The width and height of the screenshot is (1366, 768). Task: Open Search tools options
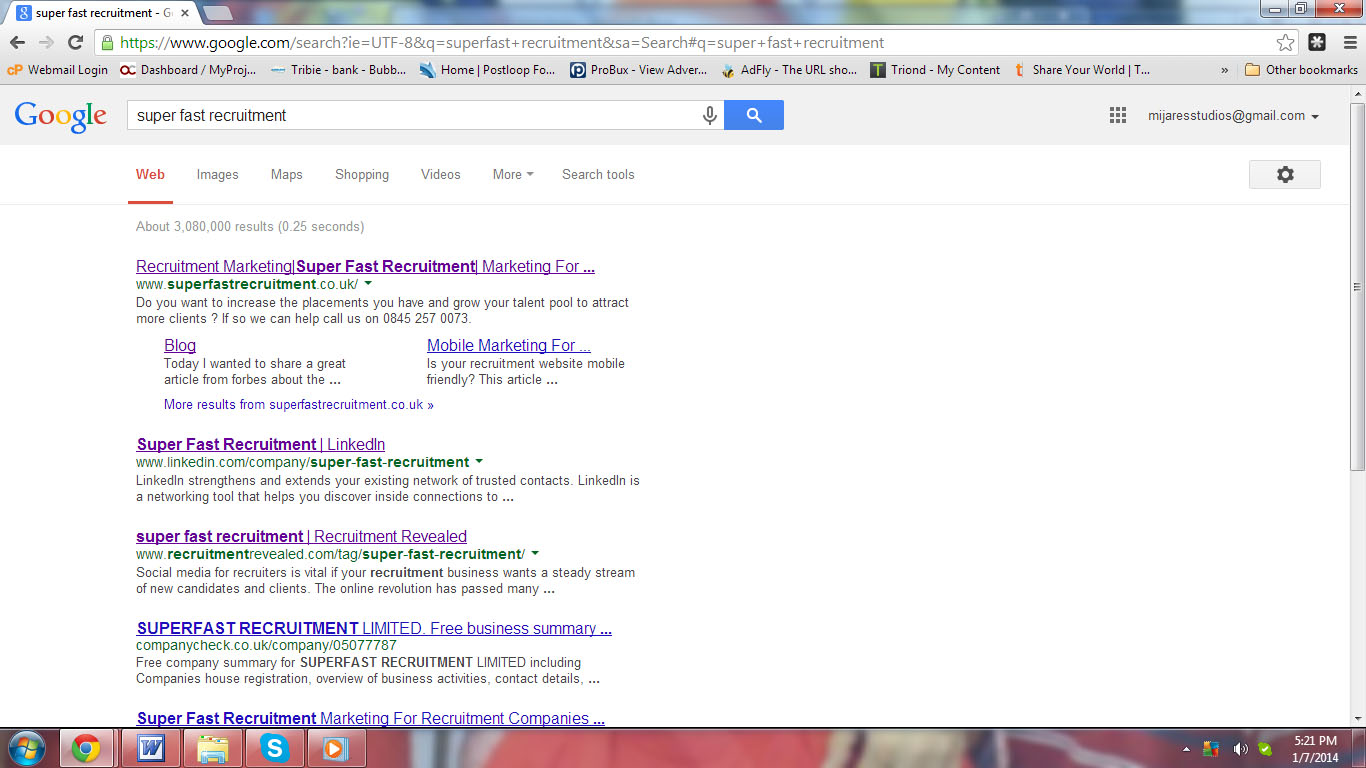598,175
